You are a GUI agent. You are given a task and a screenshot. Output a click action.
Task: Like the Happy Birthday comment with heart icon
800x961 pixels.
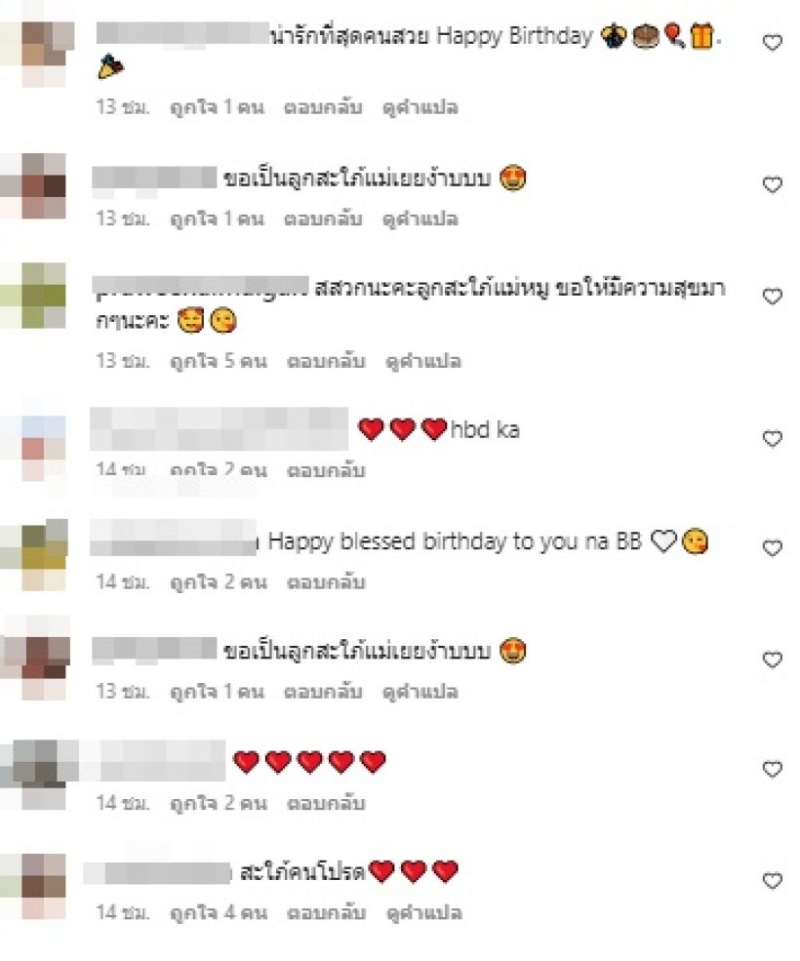[772, 42]
